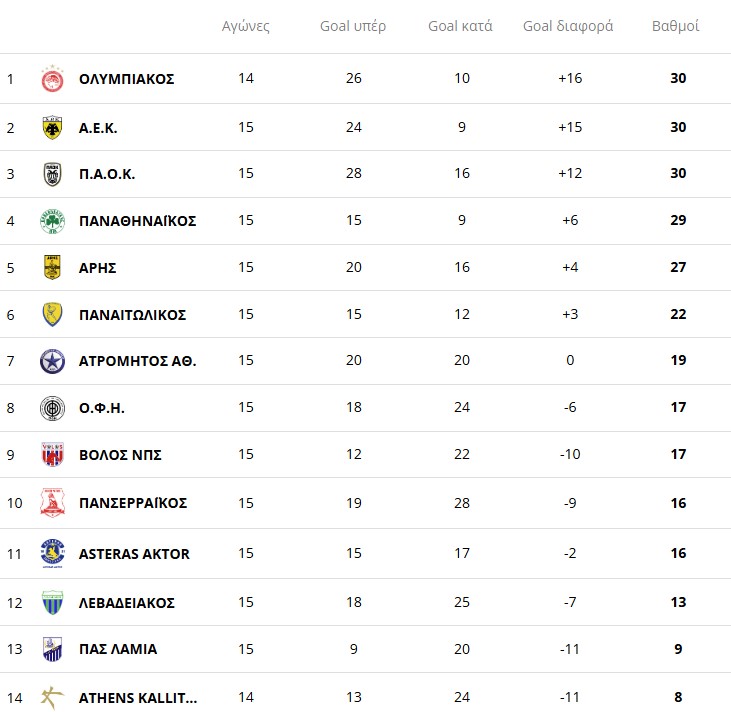731x712 pixels.
Task: Click the A.E.K. club crest
Action: click(52, 127)
